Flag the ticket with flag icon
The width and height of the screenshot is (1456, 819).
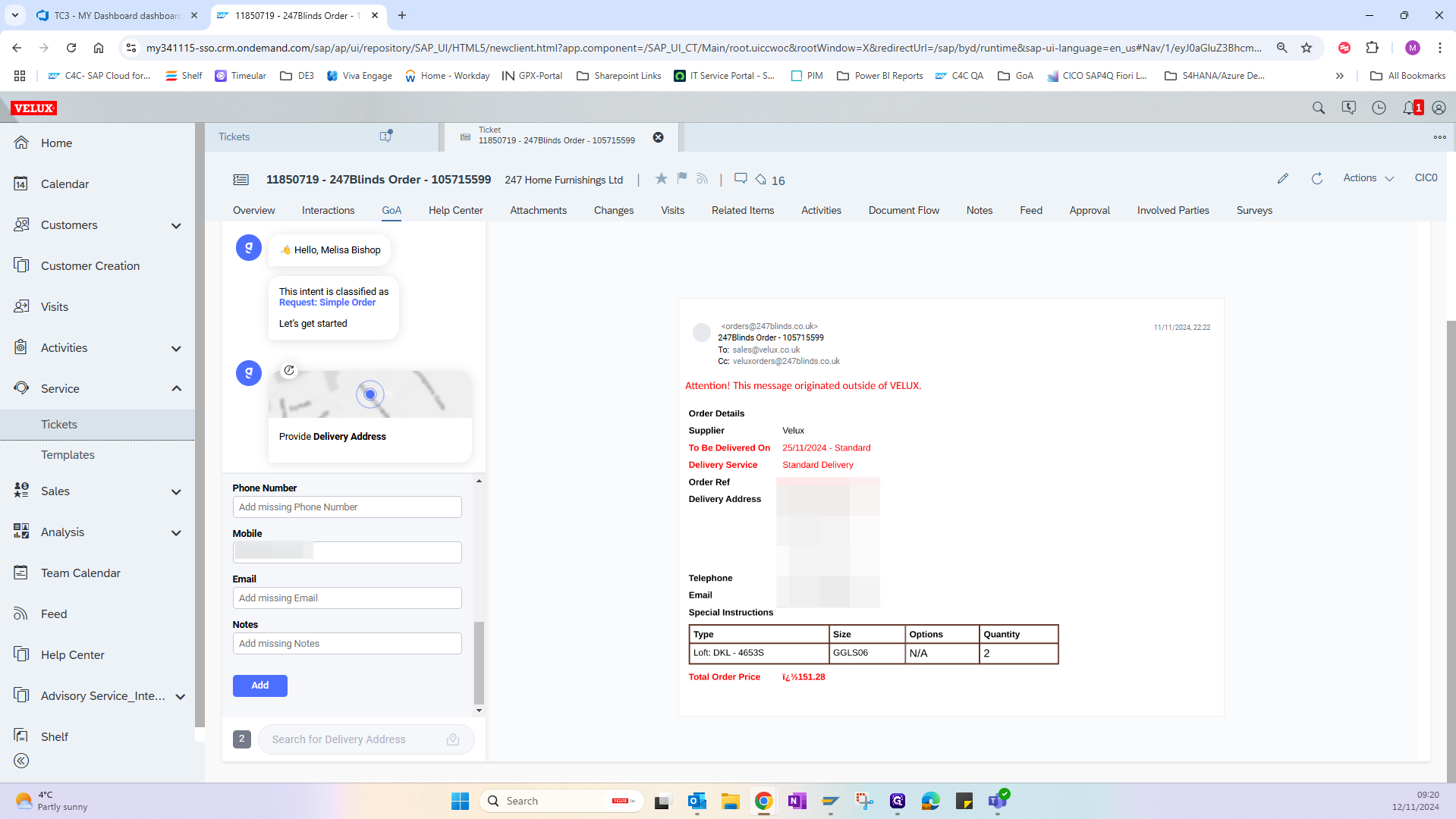point(682,179)
